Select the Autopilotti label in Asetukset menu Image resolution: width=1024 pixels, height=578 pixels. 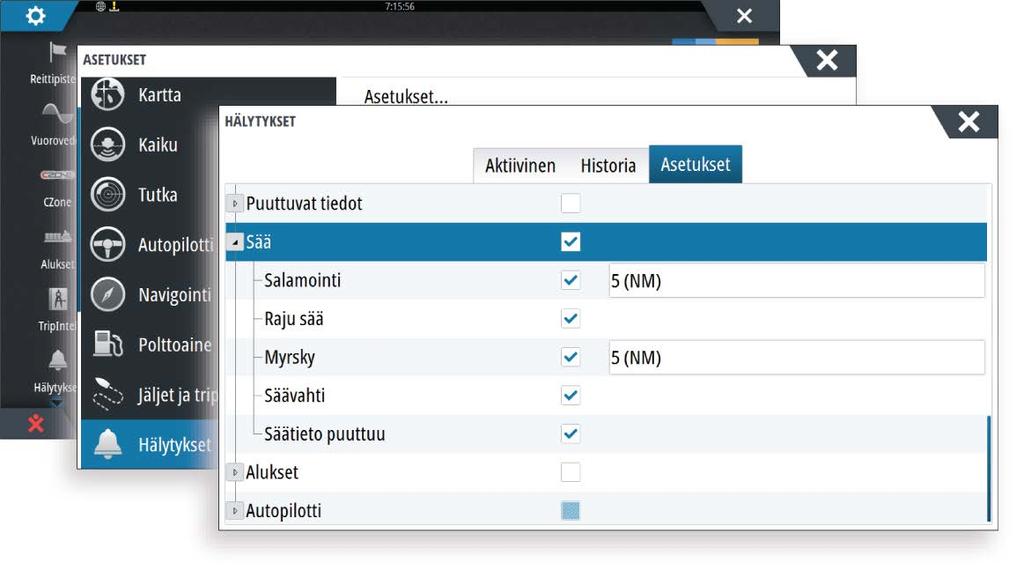pos(176,245)
